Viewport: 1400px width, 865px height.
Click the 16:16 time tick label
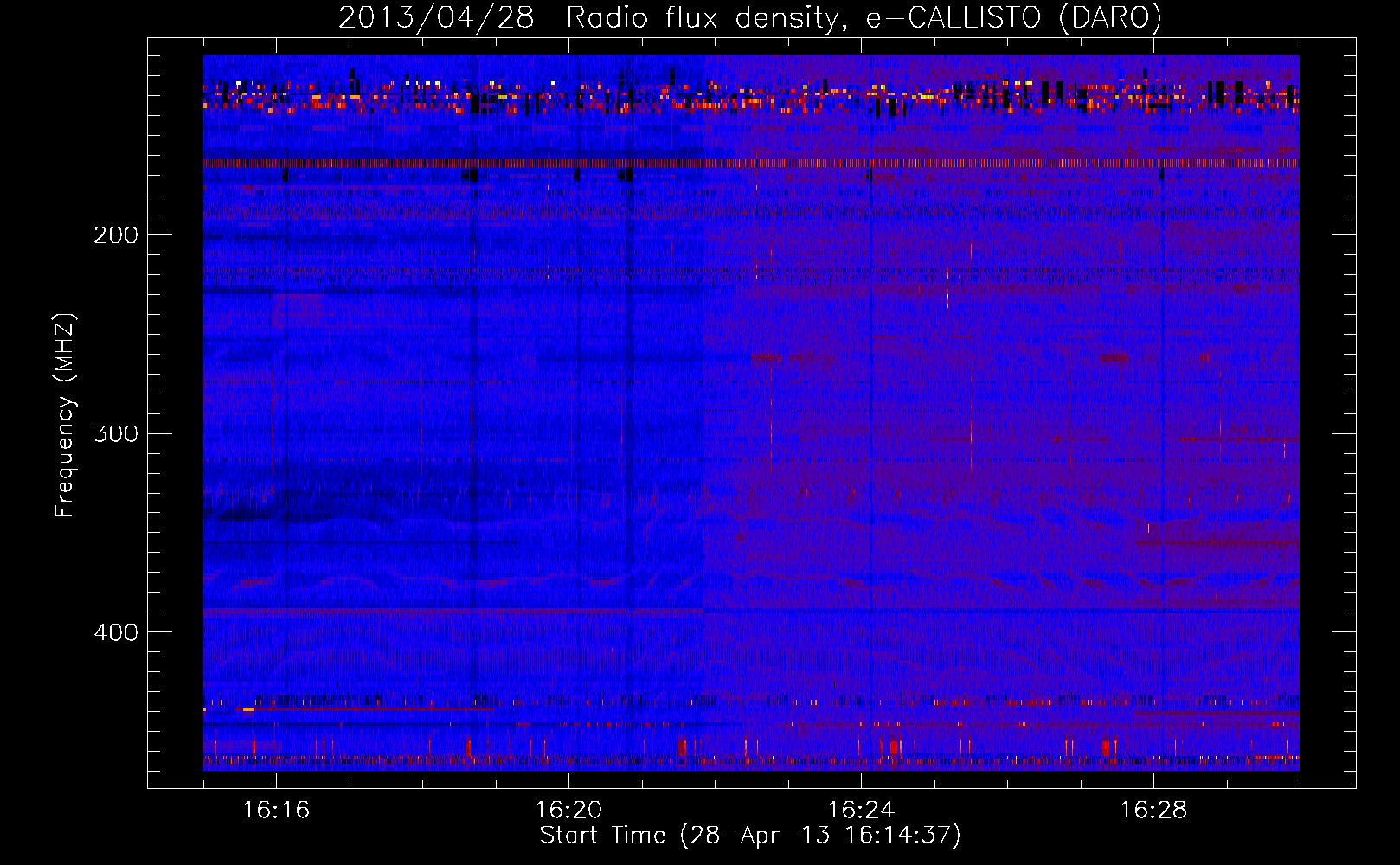[x=276, y=811]
